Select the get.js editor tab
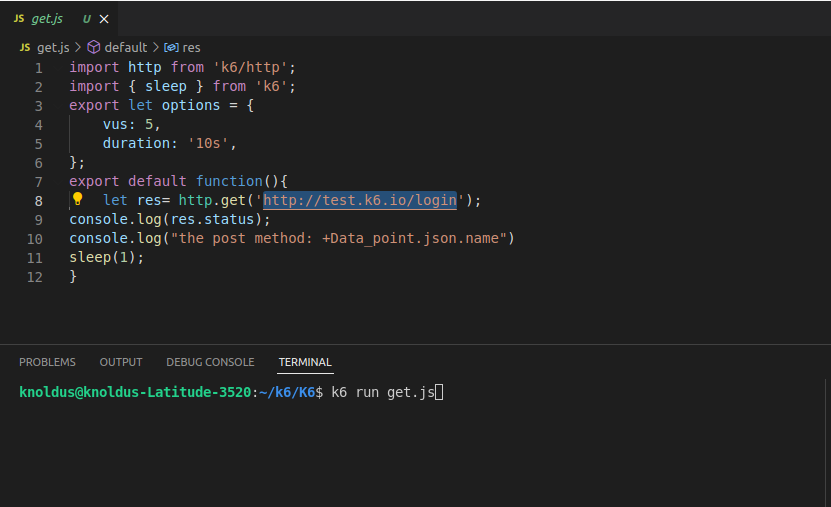The width and height of the screenshot is (831, 507). 59,19
